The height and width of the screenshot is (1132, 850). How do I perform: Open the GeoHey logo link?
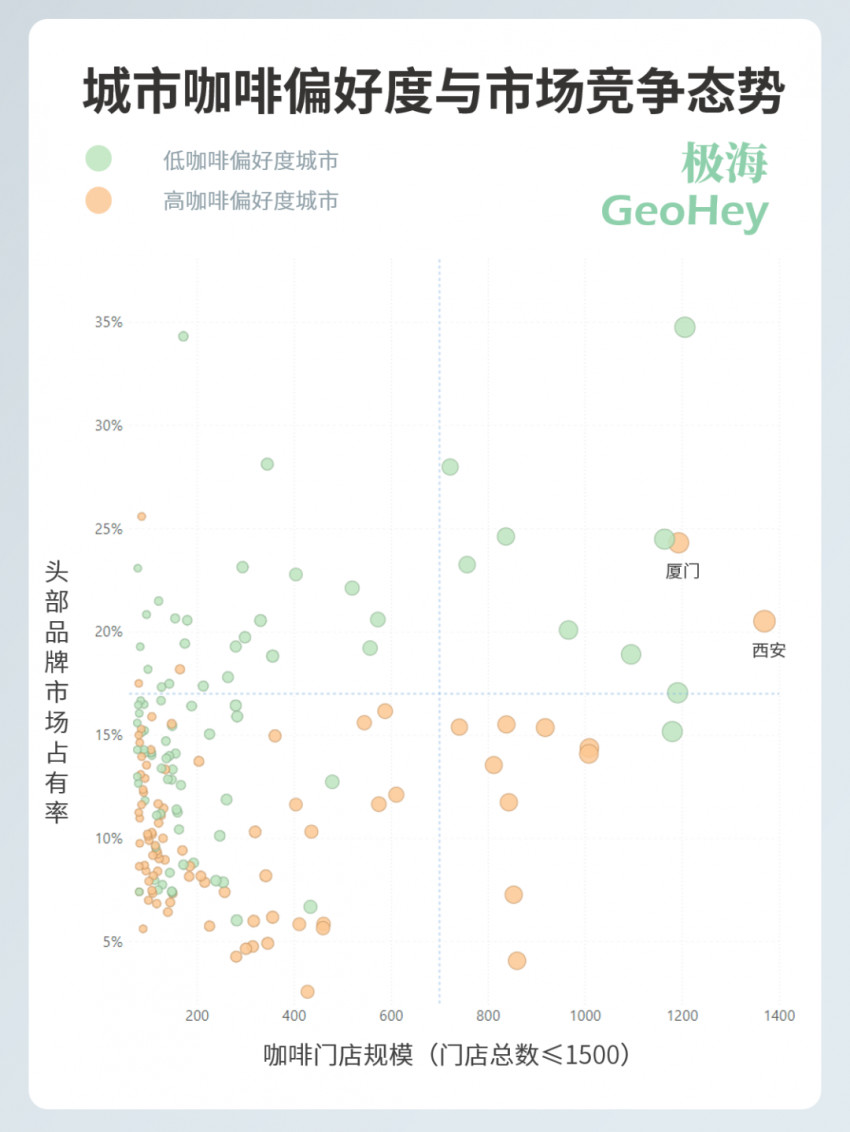[685, 211]
